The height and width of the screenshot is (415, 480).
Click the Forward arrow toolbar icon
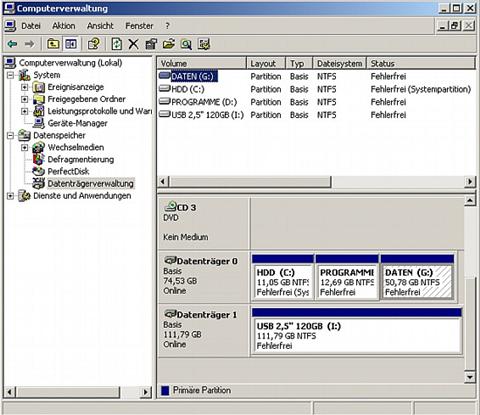(x=29, y=44)
